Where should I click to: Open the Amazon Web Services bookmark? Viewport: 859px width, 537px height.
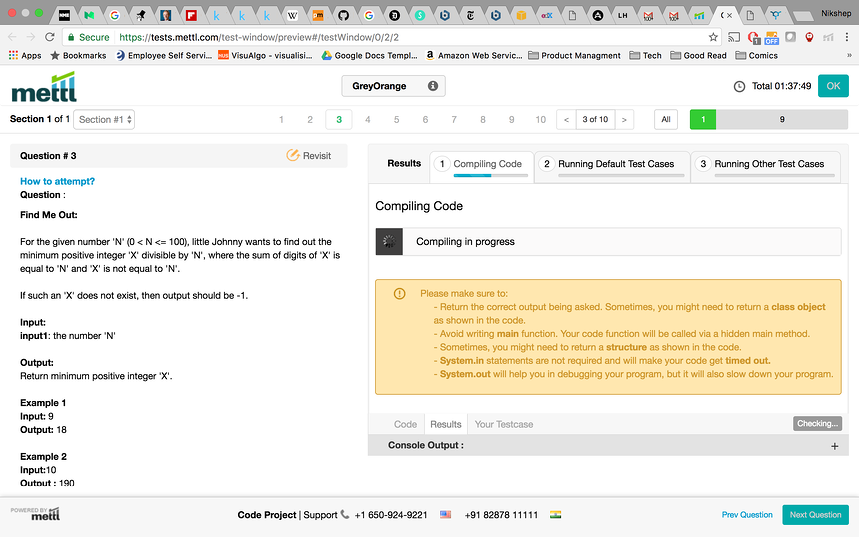pyautogui.click(x=474, y=55)
